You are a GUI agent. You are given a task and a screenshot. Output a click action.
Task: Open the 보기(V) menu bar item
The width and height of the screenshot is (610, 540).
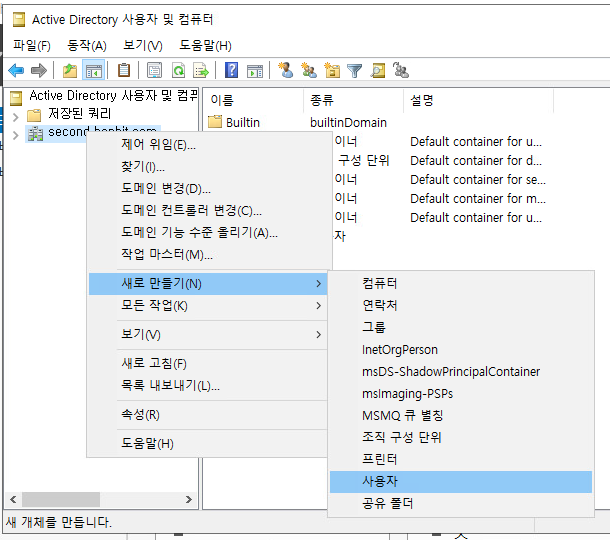(142, 46)
